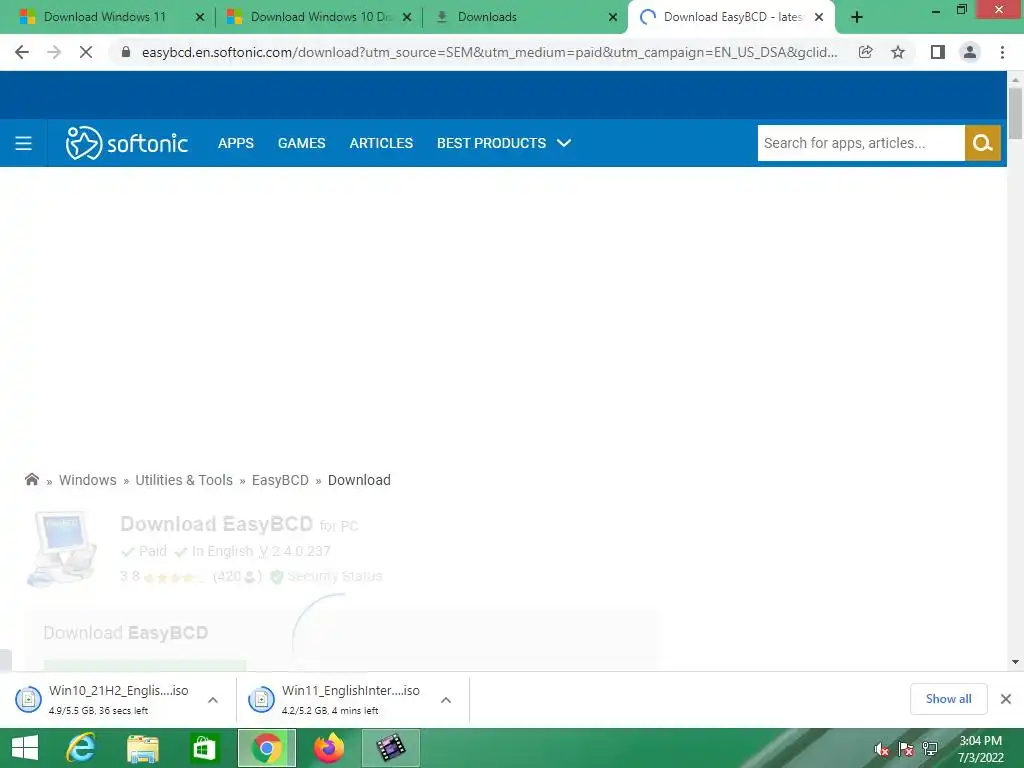Viewport: 1024px width, 768px height.
Task: Click the Softonic logo
Action: [127, 143]
